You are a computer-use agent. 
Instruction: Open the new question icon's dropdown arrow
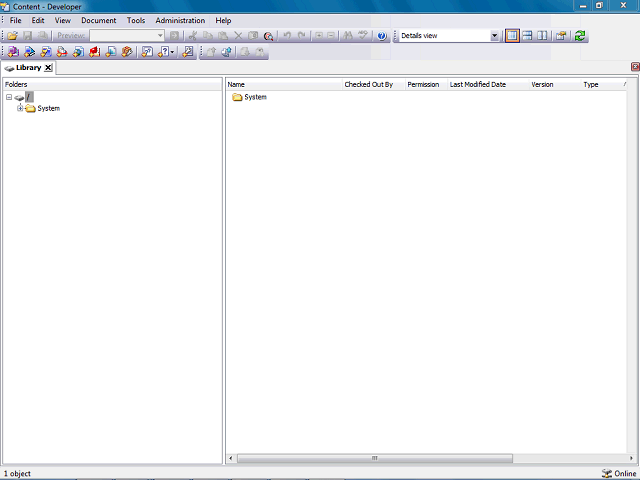pyautogui.click(x=173, y=52)
